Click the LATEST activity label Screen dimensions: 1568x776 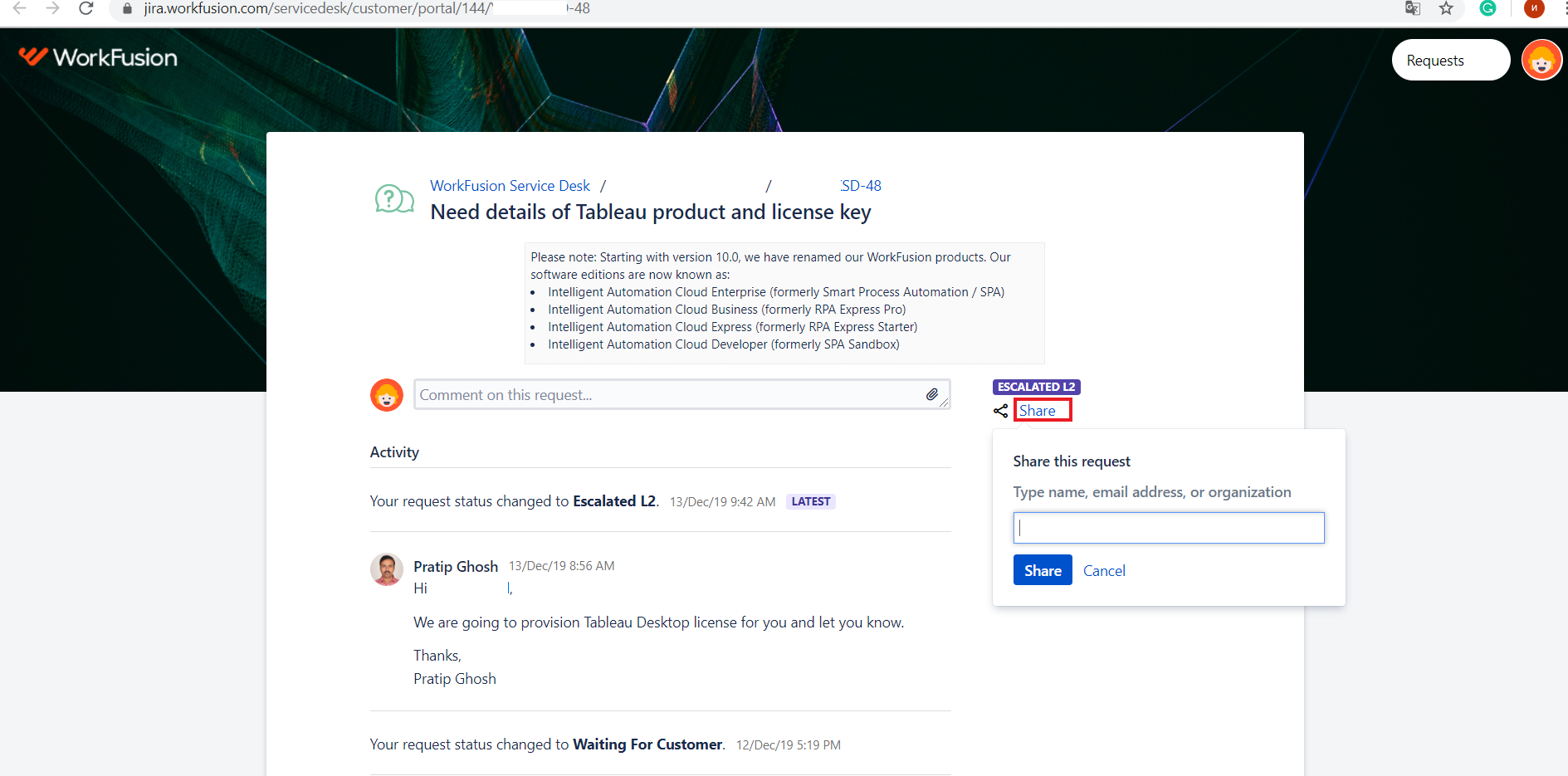coord(811,501)
